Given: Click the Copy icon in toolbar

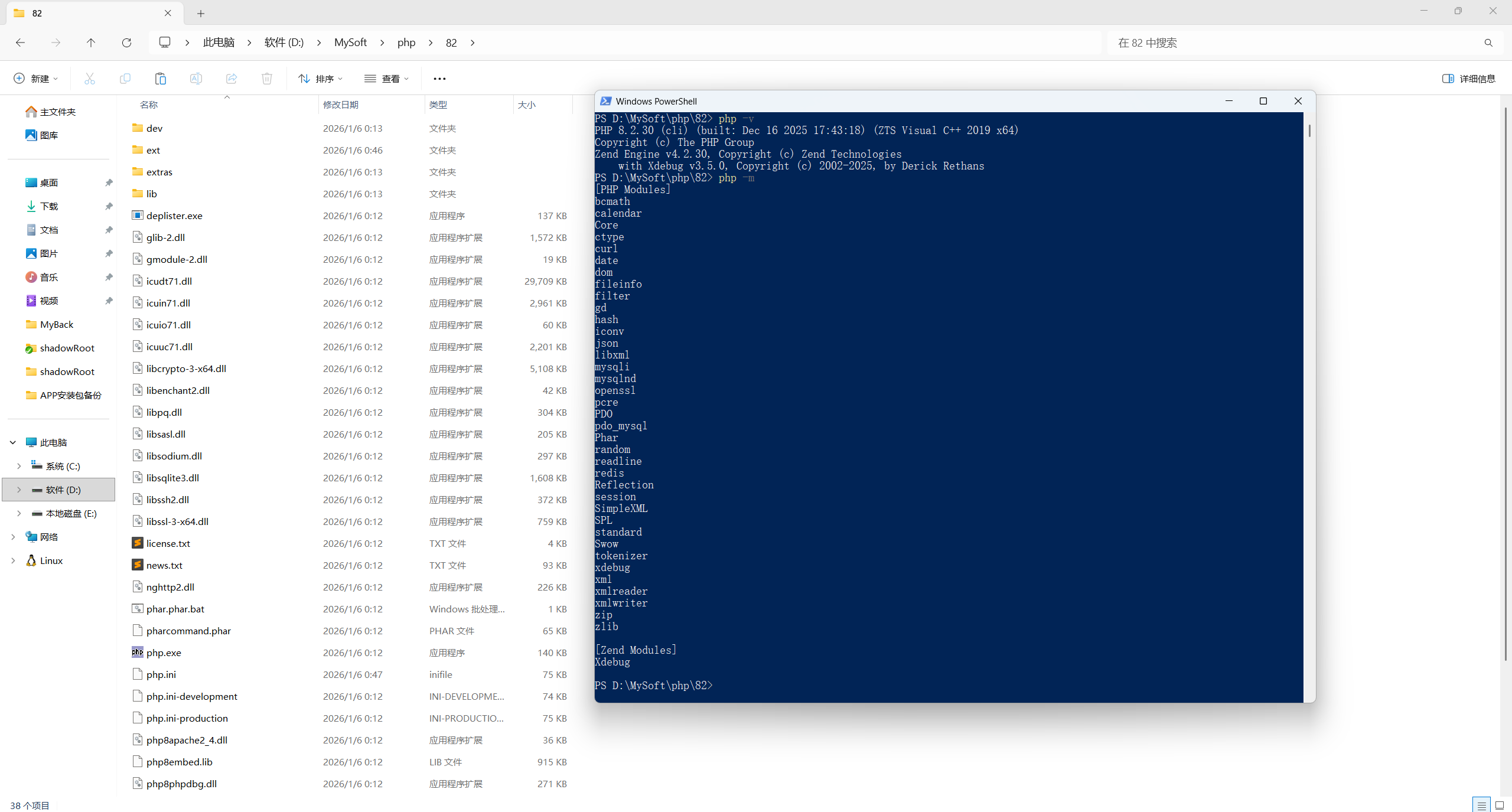Looking at the screenshot, I should pos(125,79).
